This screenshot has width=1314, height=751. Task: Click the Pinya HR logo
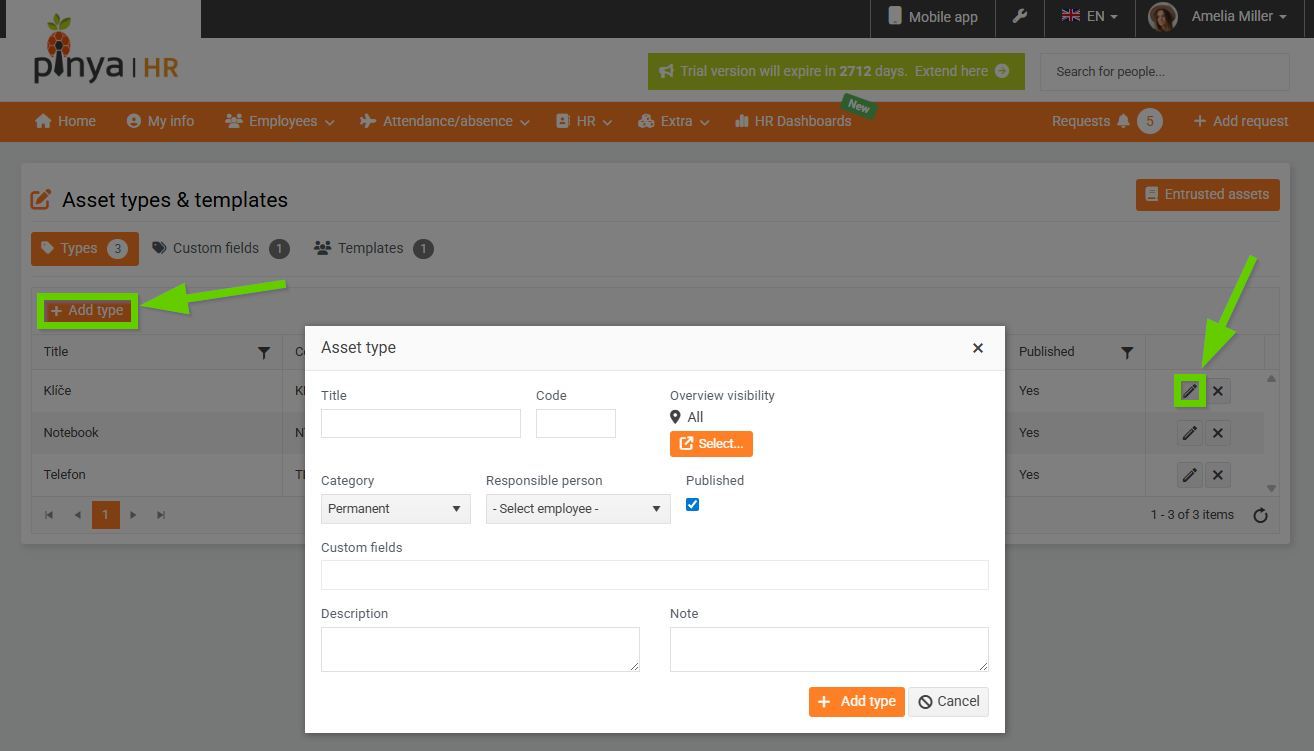point(106,50)
